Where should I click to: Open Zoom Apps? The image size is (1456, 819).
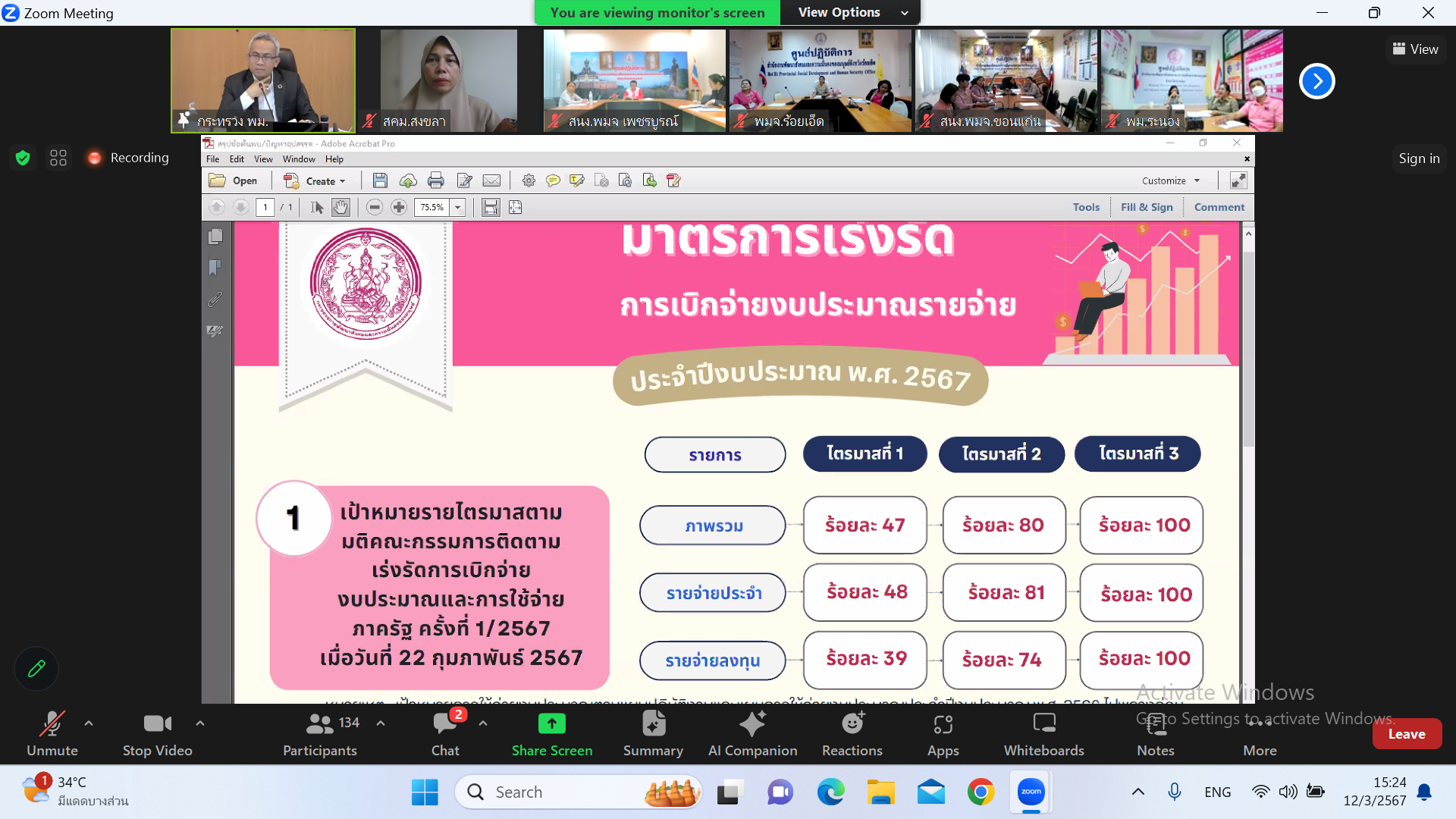943,734
